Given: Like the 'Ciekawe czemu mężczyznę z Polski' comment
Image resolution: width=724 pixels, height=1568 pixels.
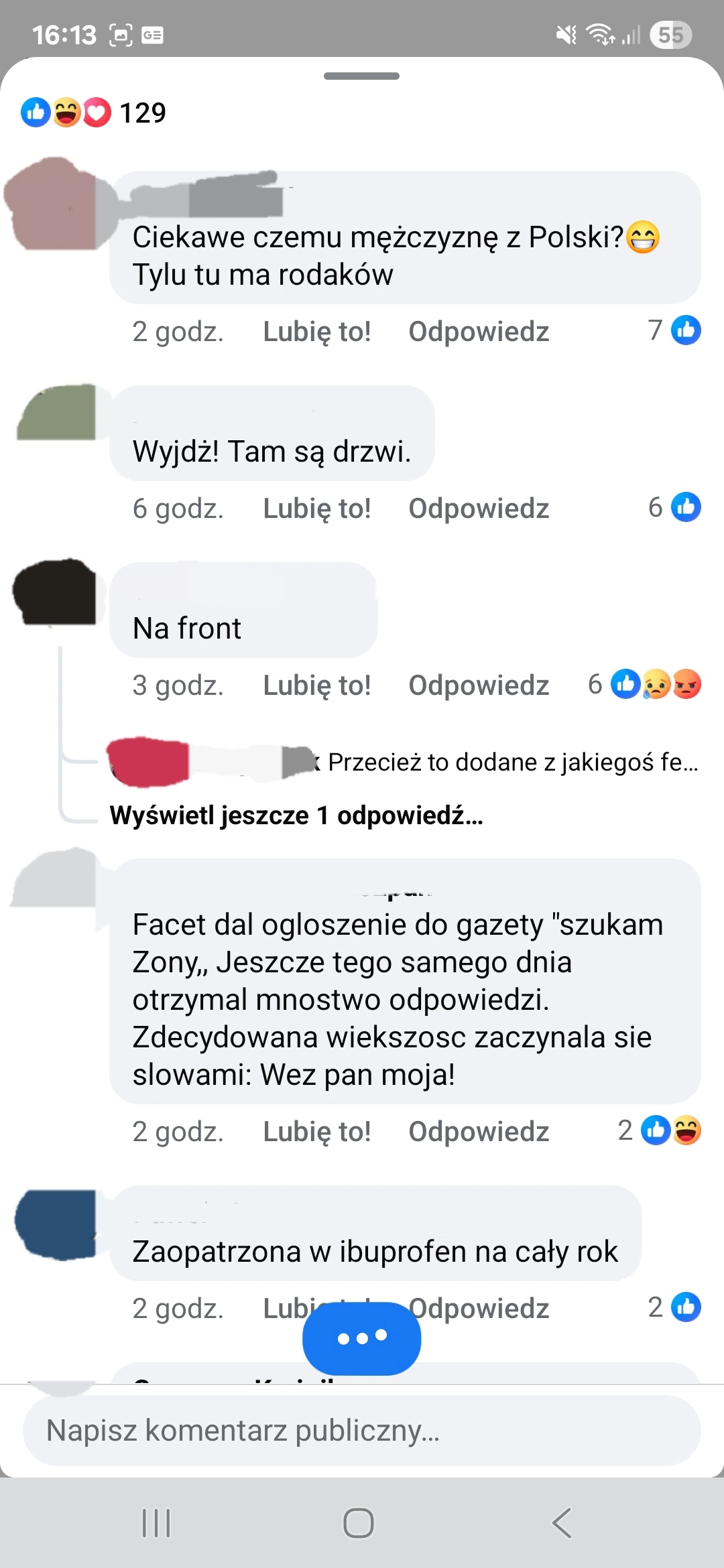Looking at the screenshot, I should point(316,332).
